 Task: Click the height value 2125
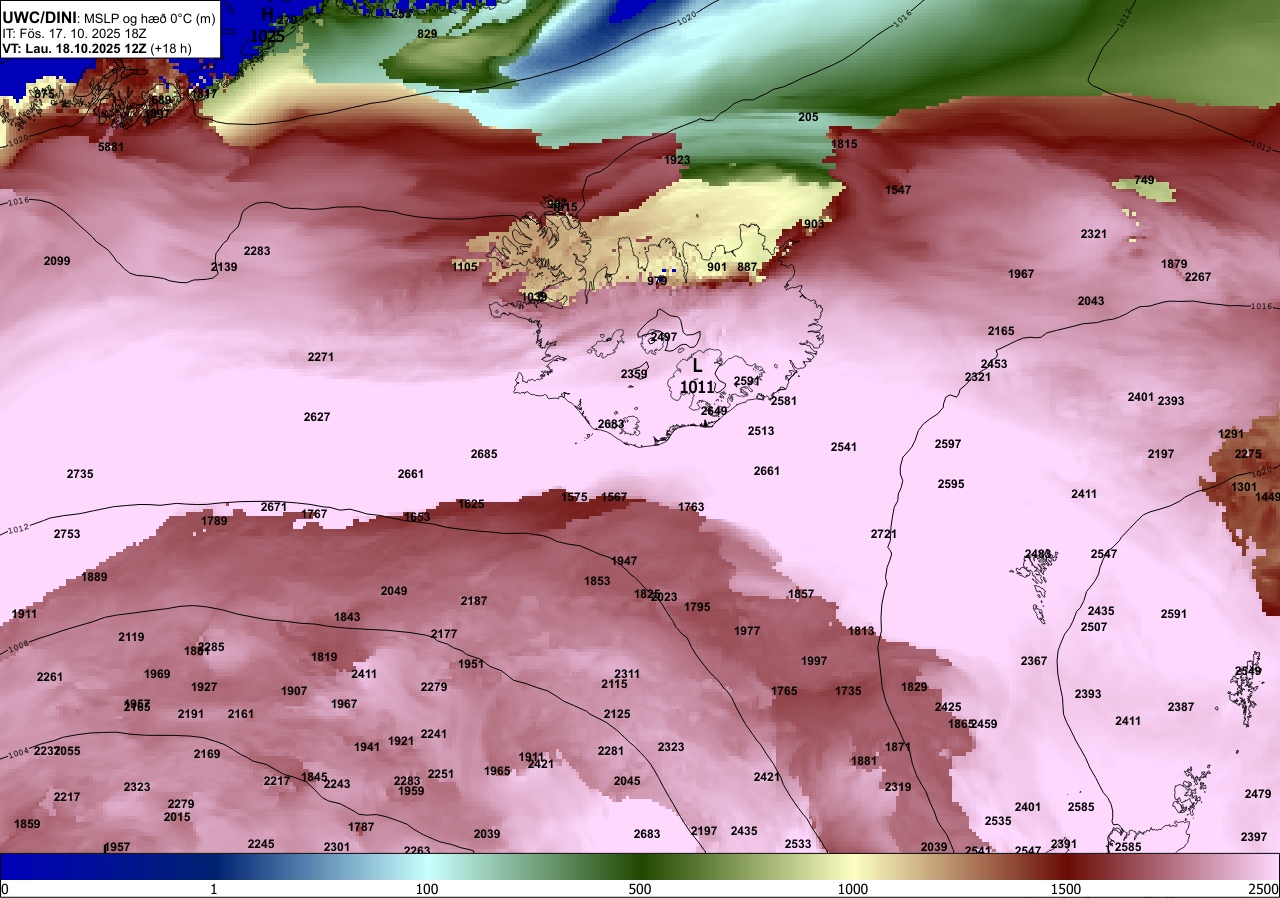617,714
